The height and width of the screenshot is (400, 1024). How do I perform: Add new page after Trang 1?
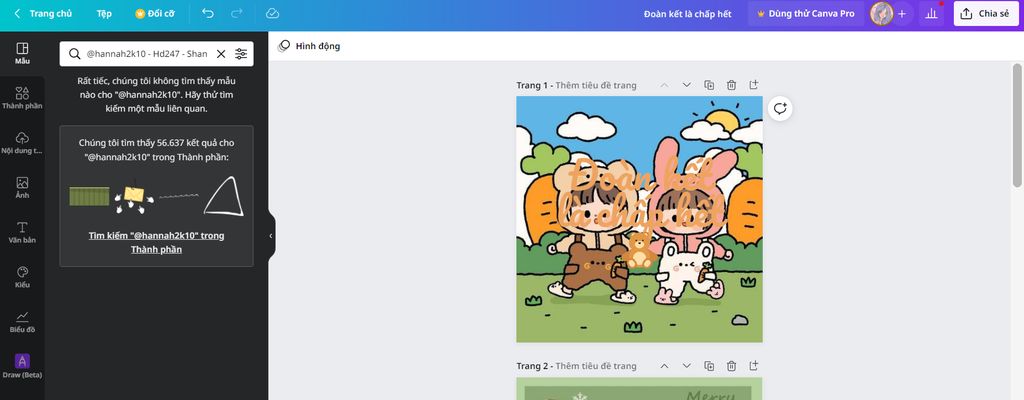(x=754, y=85)
